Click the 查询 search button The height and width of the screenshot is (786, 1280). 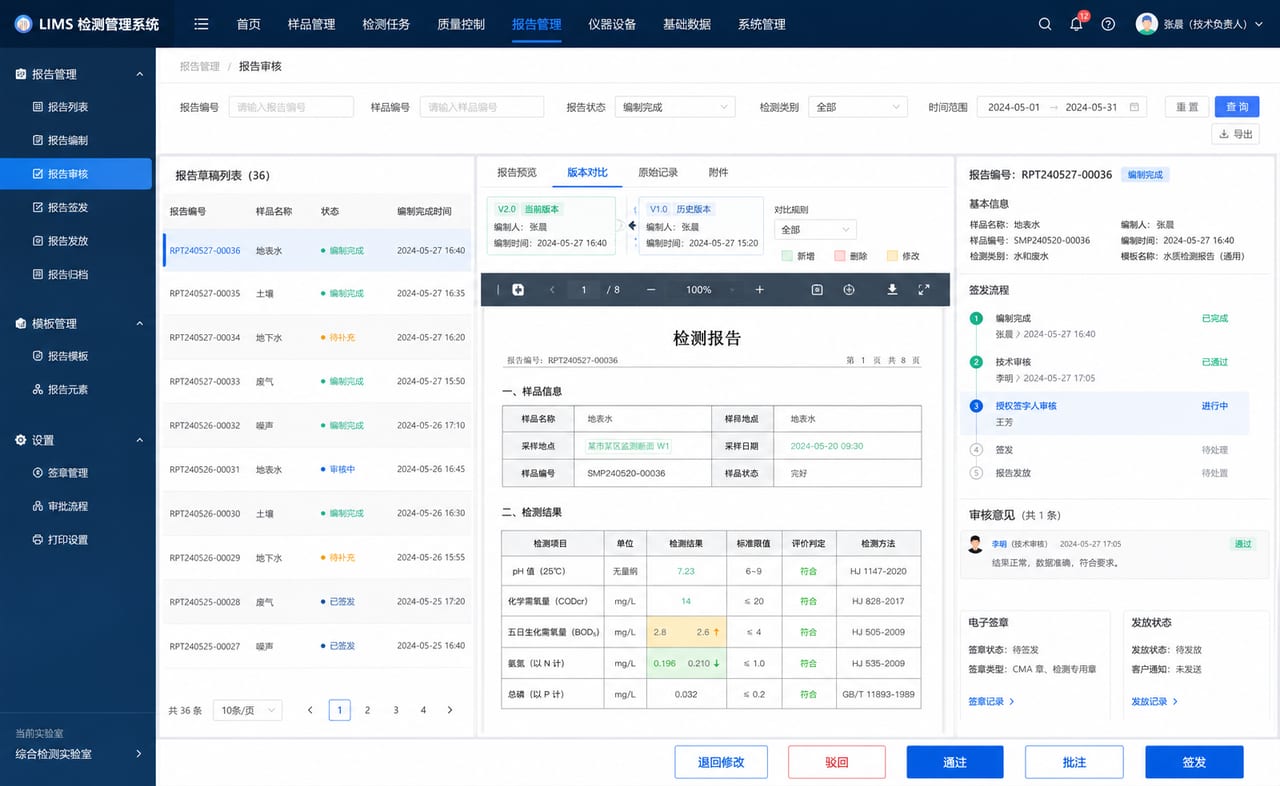coord(1237,107)
